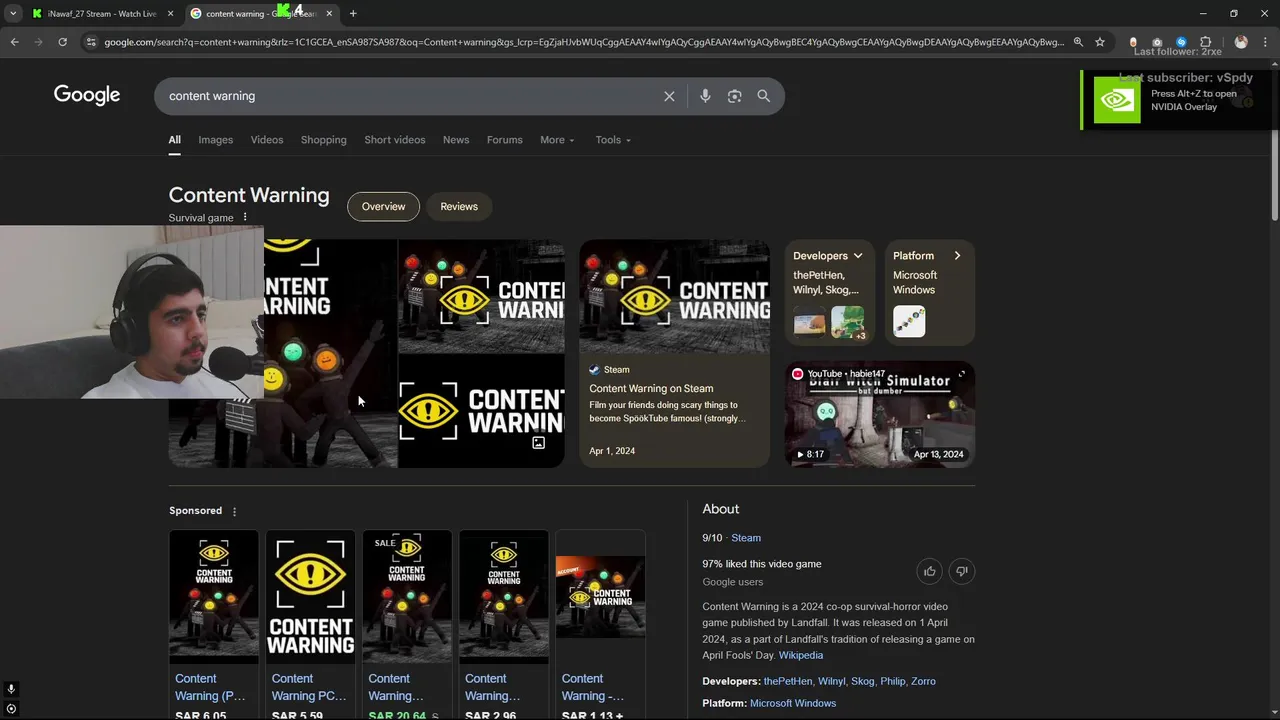The image size is (1280, 720).
Task: Dislike the game with thumbs down
Action: (962, 571)
